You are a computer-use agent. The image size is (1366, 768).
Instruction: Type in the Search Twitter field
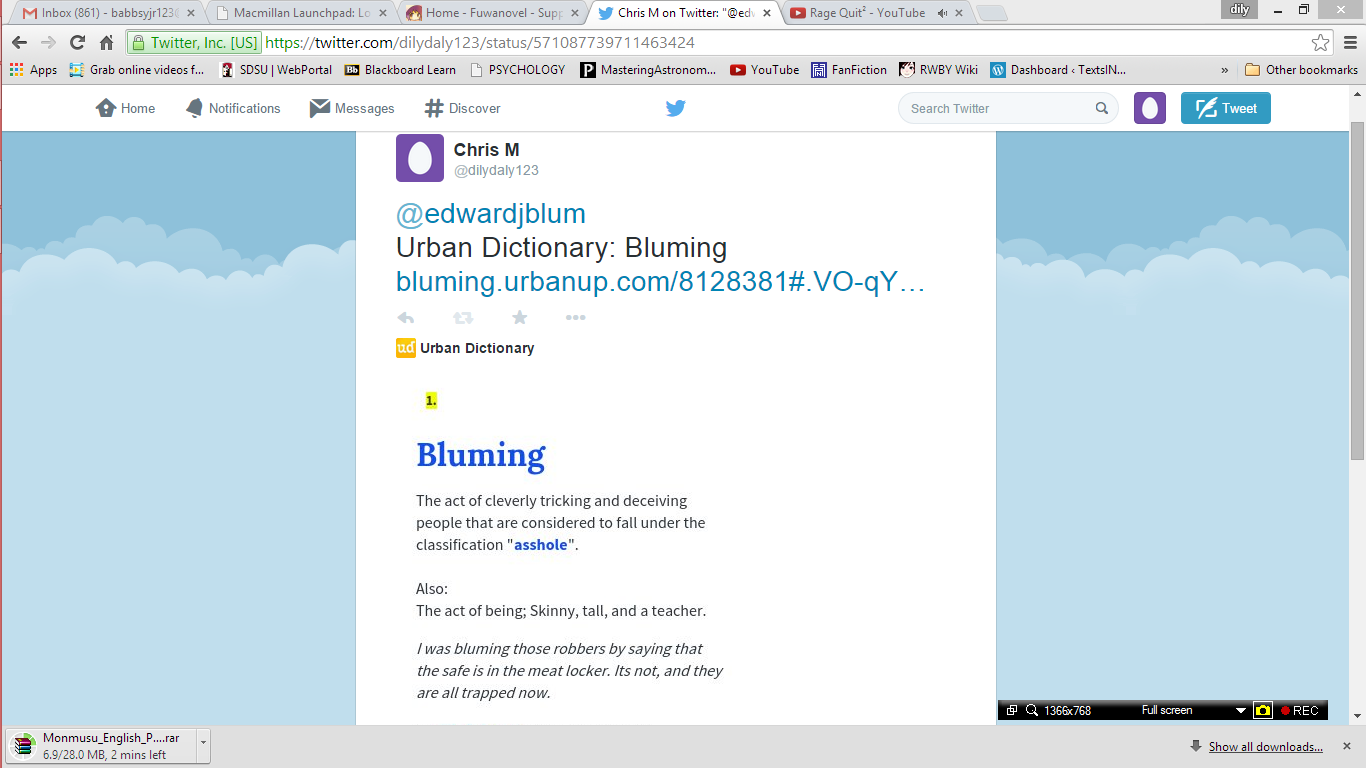point(995,108)
